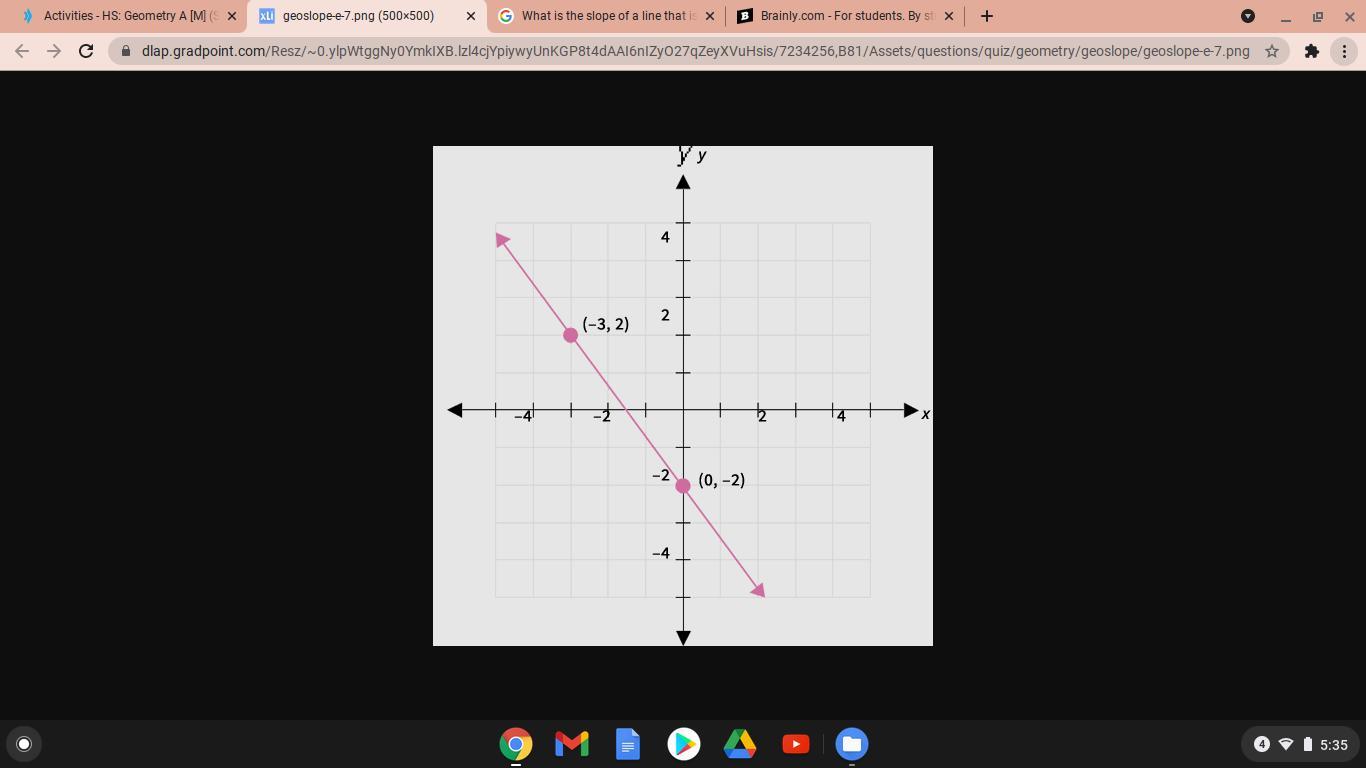Viewport: 1366px width, 768px height.
Task: Open the Files app from the shelf
Action: [x=852, y=744]
